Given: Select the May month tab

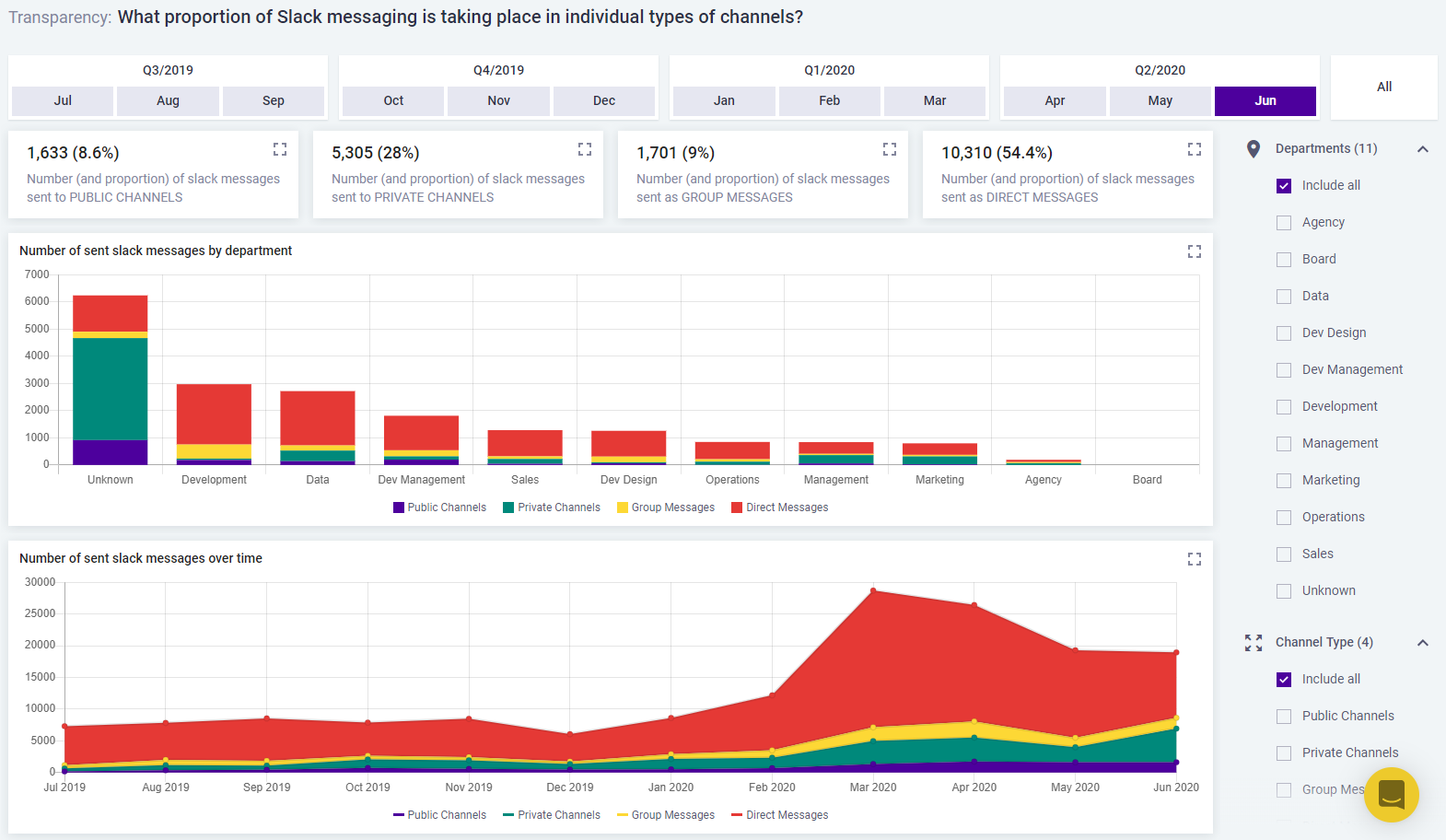Looking at the screenshot, I should (1160, 101).
